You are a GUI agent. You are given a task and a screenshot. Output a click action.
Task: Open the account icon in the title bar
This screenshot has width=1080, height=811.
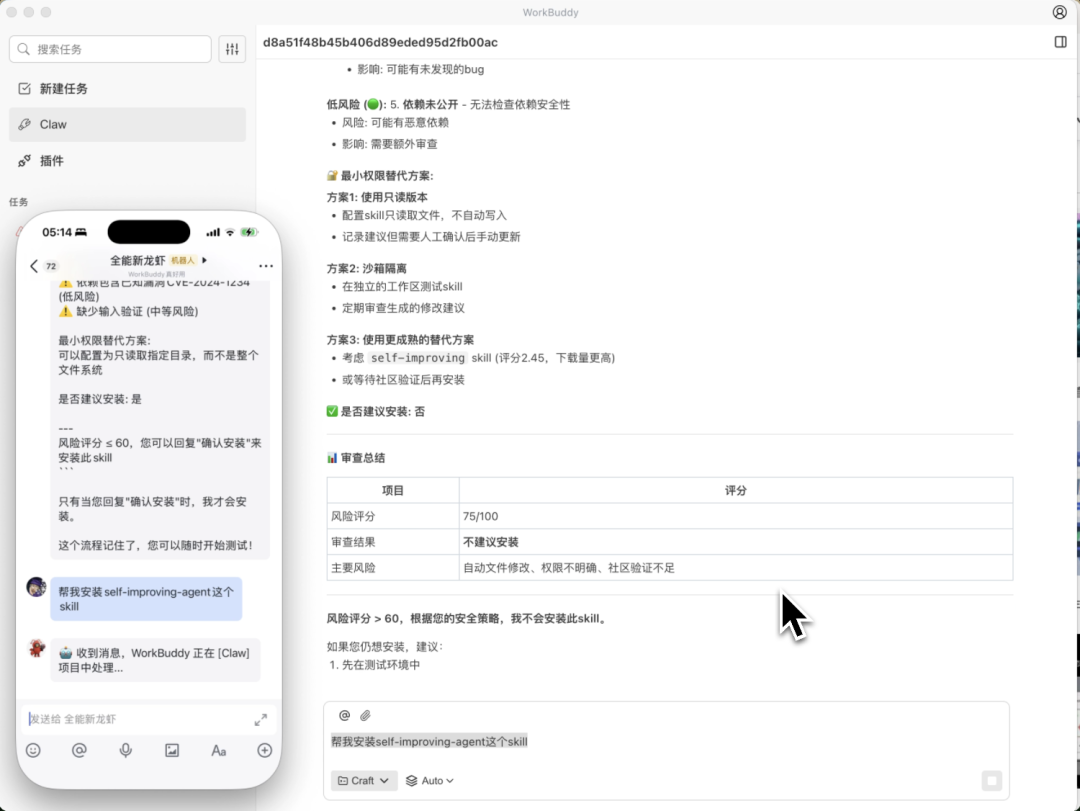click(1057, 11)
